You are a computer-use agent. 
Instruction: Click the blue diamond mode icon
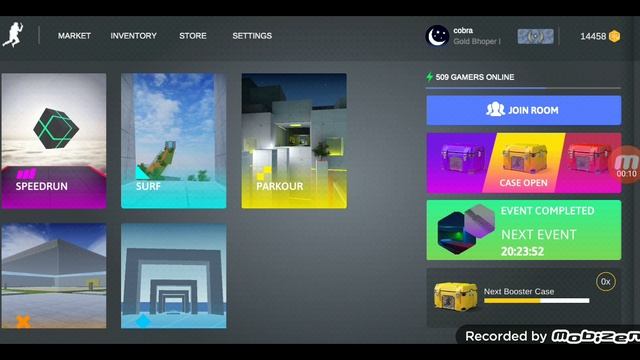pos(143,322)
